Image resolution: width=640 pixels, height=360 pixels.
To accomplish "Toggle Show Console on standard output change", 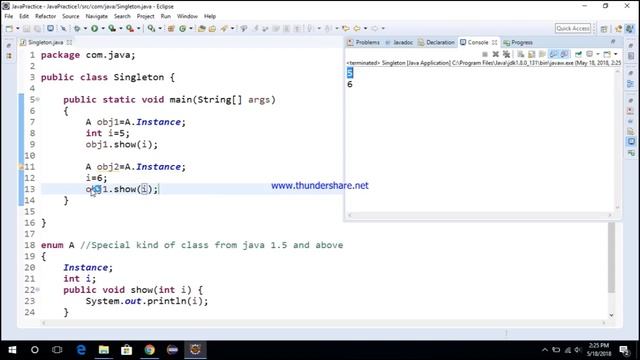I will [553, 54].
